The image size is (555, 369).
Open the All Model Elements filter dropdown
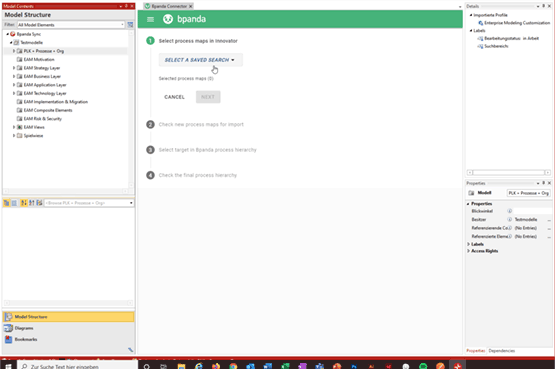click(122, 25)
